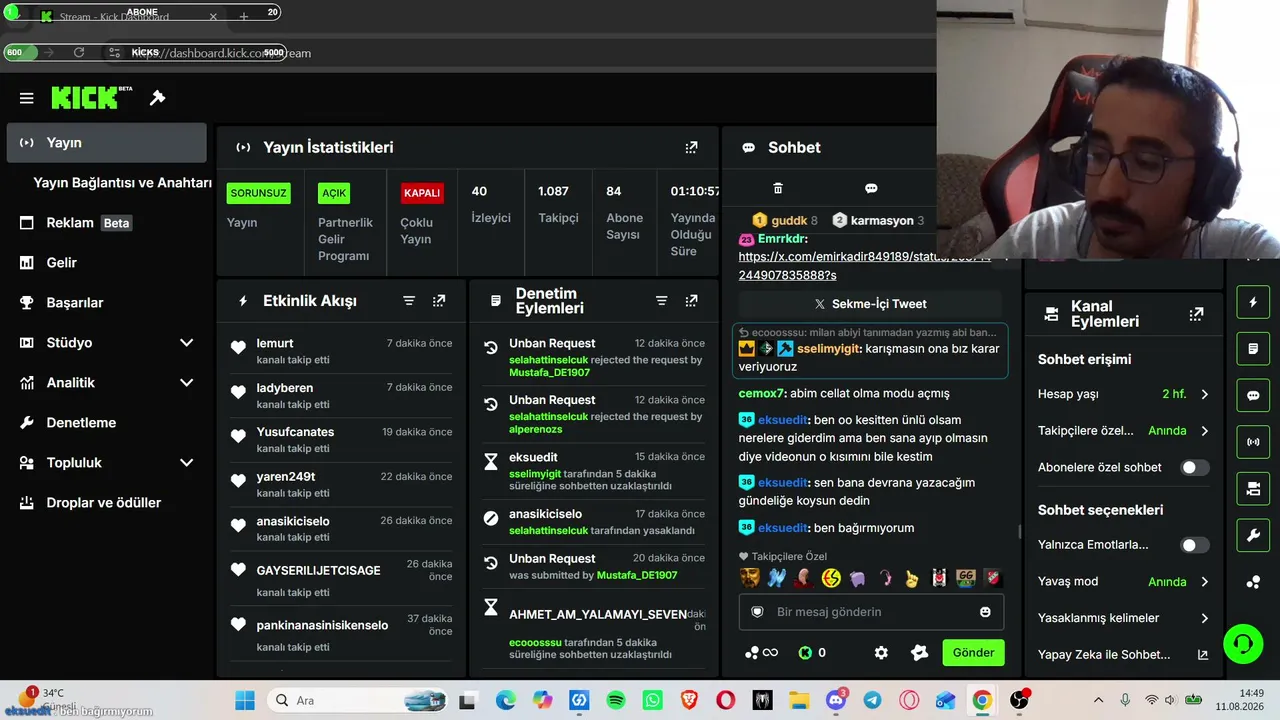Clear chat with the trash icon
This screenshot has width=1280, height=720.
point(778,188)
